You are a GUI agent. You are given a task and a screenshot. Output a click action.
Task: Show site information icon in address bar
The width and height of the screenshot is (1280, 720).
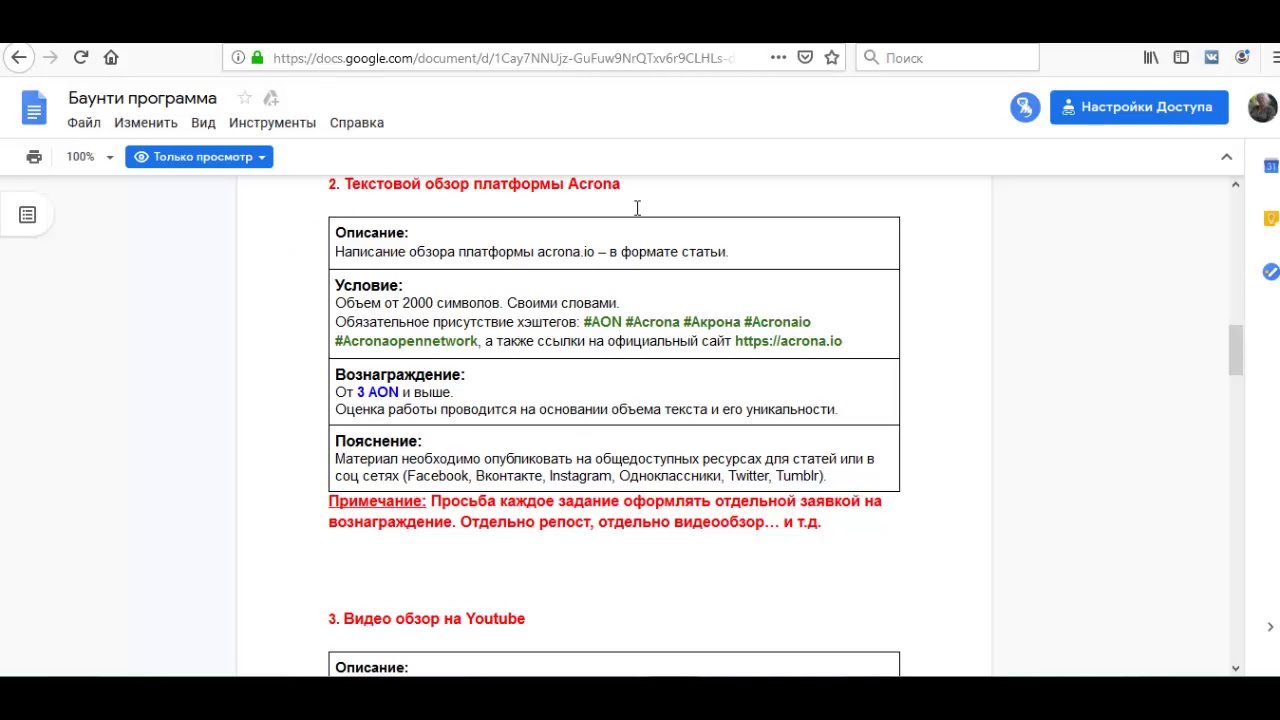238,58
